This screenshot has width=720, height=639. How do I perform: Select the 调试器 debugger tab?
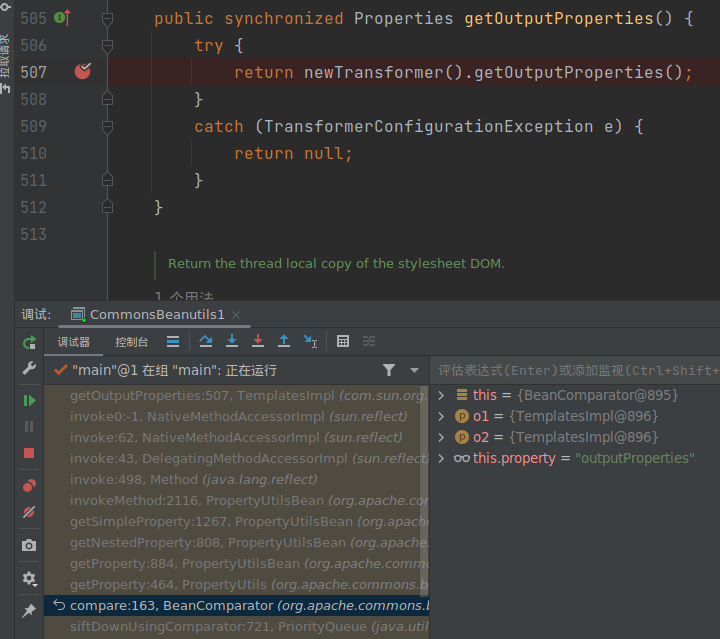pos(74,342)
